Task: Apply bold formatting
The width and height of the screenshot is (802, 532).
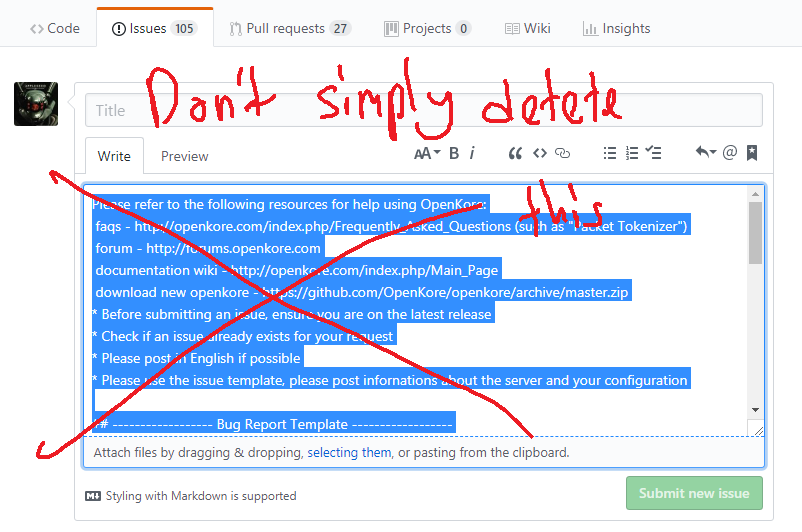Action: (x=454, y=153)
